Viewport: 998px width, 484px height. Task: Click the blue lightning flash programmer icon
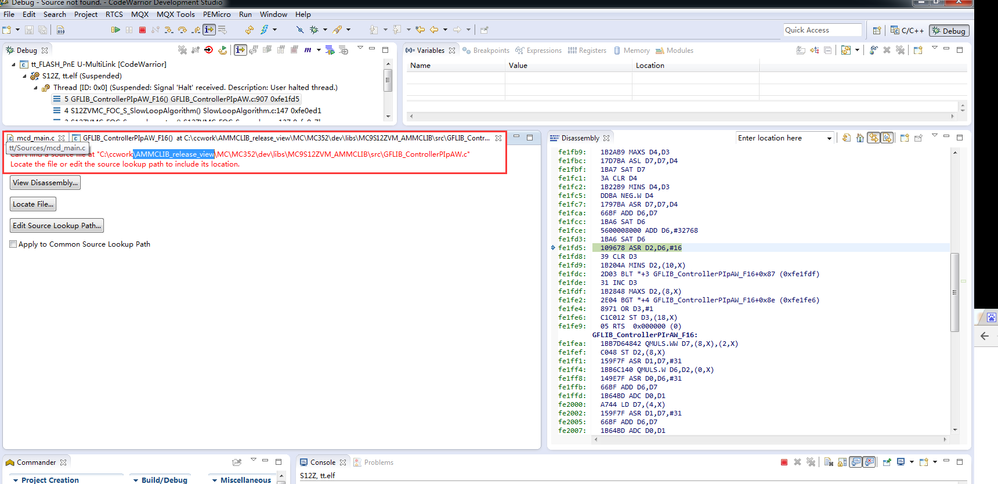[x=264, y=30]
